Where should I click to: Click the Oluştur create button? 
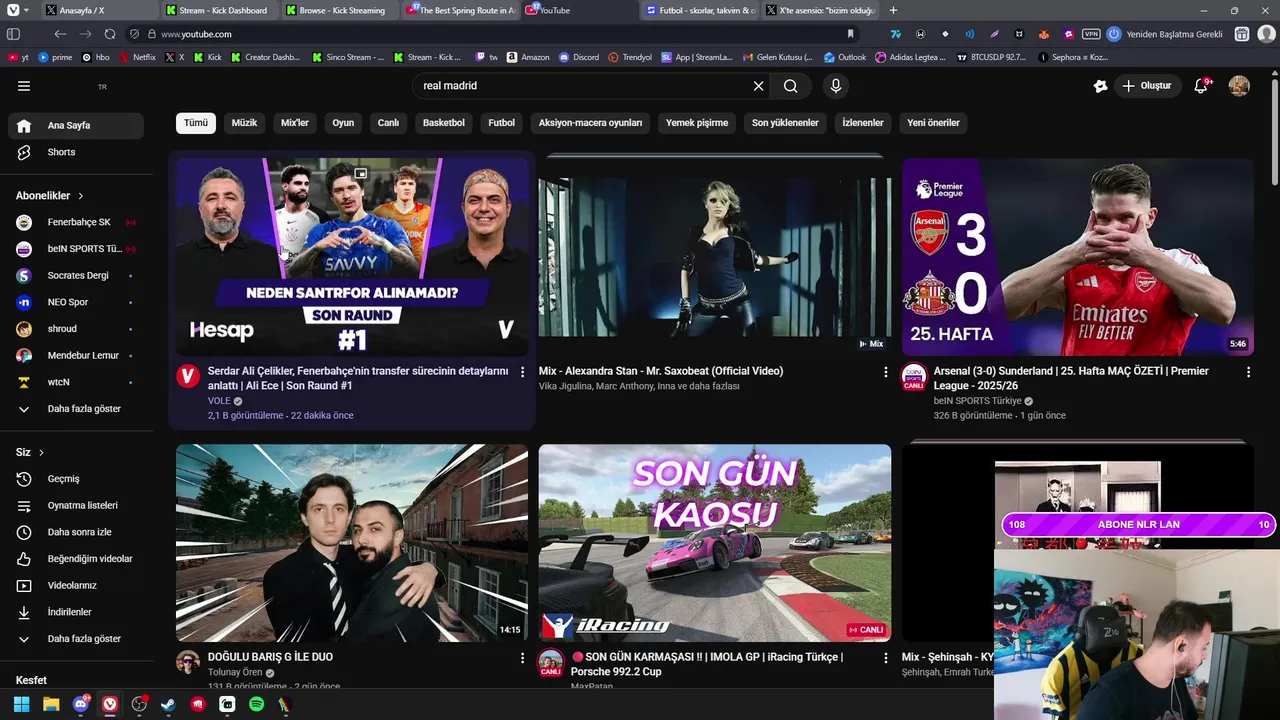pyautogui.click(x=1146, y=86)
